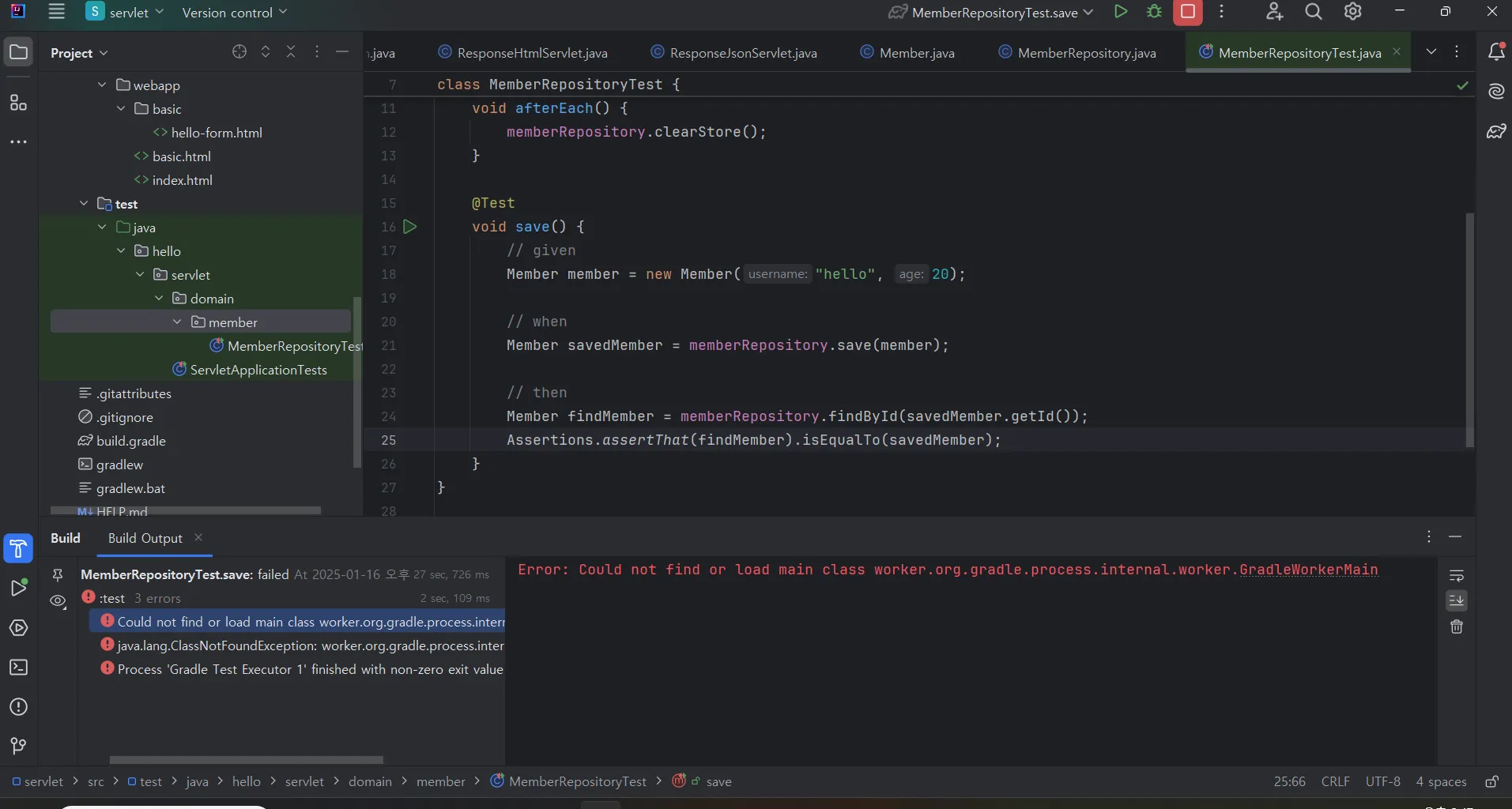1512x809 pixels.
Task: Expand all nodes in Project panel
Action: pyautogui.click(x=266, y=52)
